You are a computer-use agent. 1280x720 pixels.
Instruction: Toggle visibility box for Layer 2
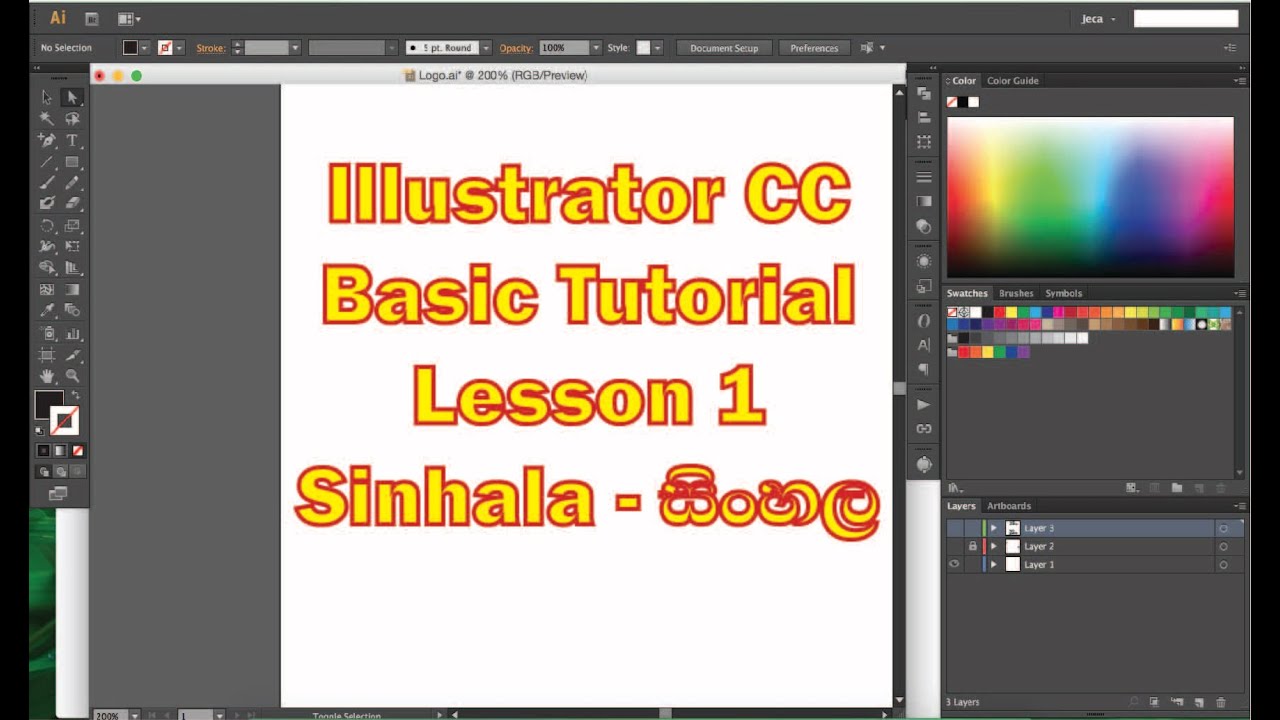pyautogui.click(x=954, y=546)
